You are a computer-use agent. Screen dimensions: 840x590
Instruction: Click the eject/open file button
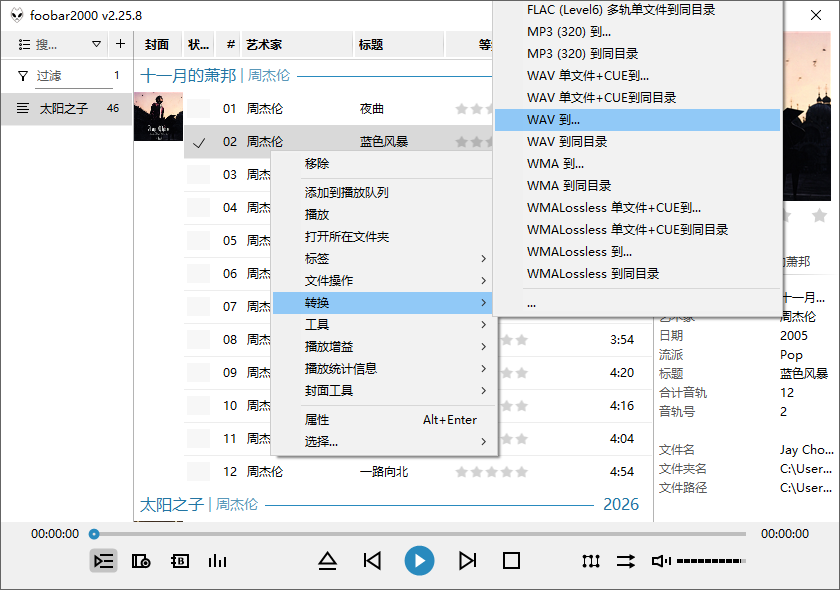click(327, 561)
